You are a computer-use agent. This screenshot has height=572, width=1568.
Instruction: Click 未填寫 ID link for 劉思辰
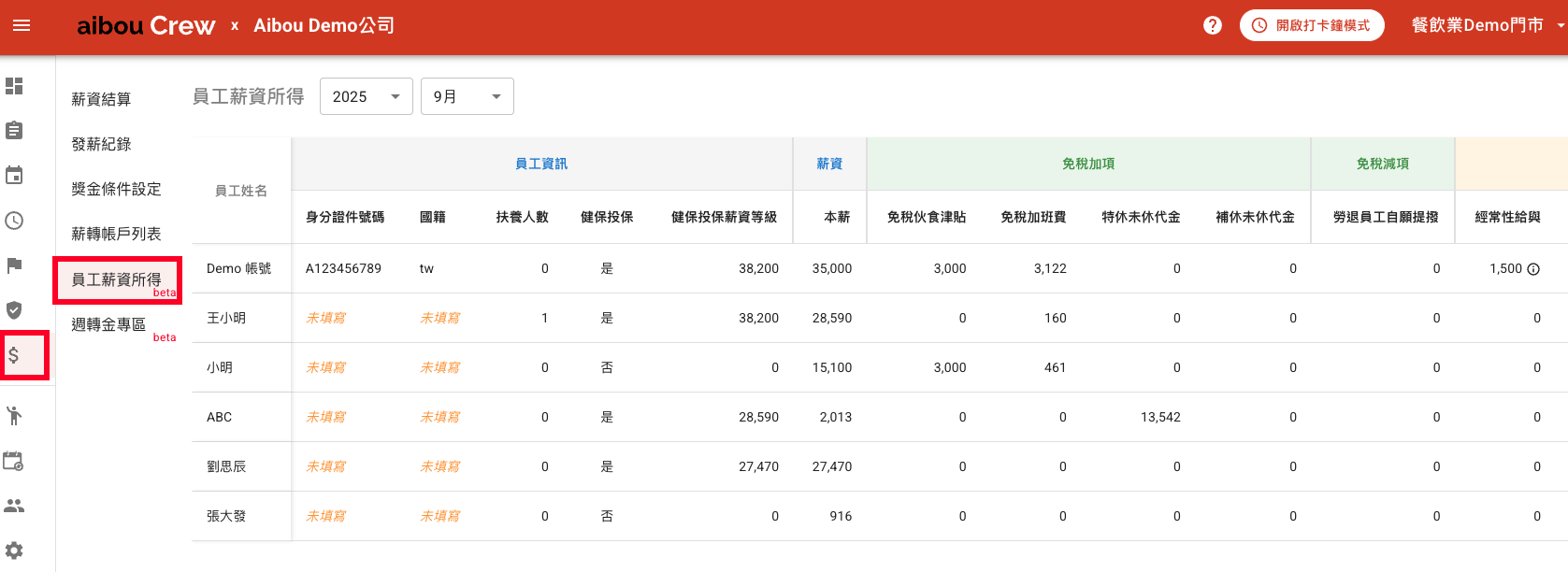tap(325, 466)
